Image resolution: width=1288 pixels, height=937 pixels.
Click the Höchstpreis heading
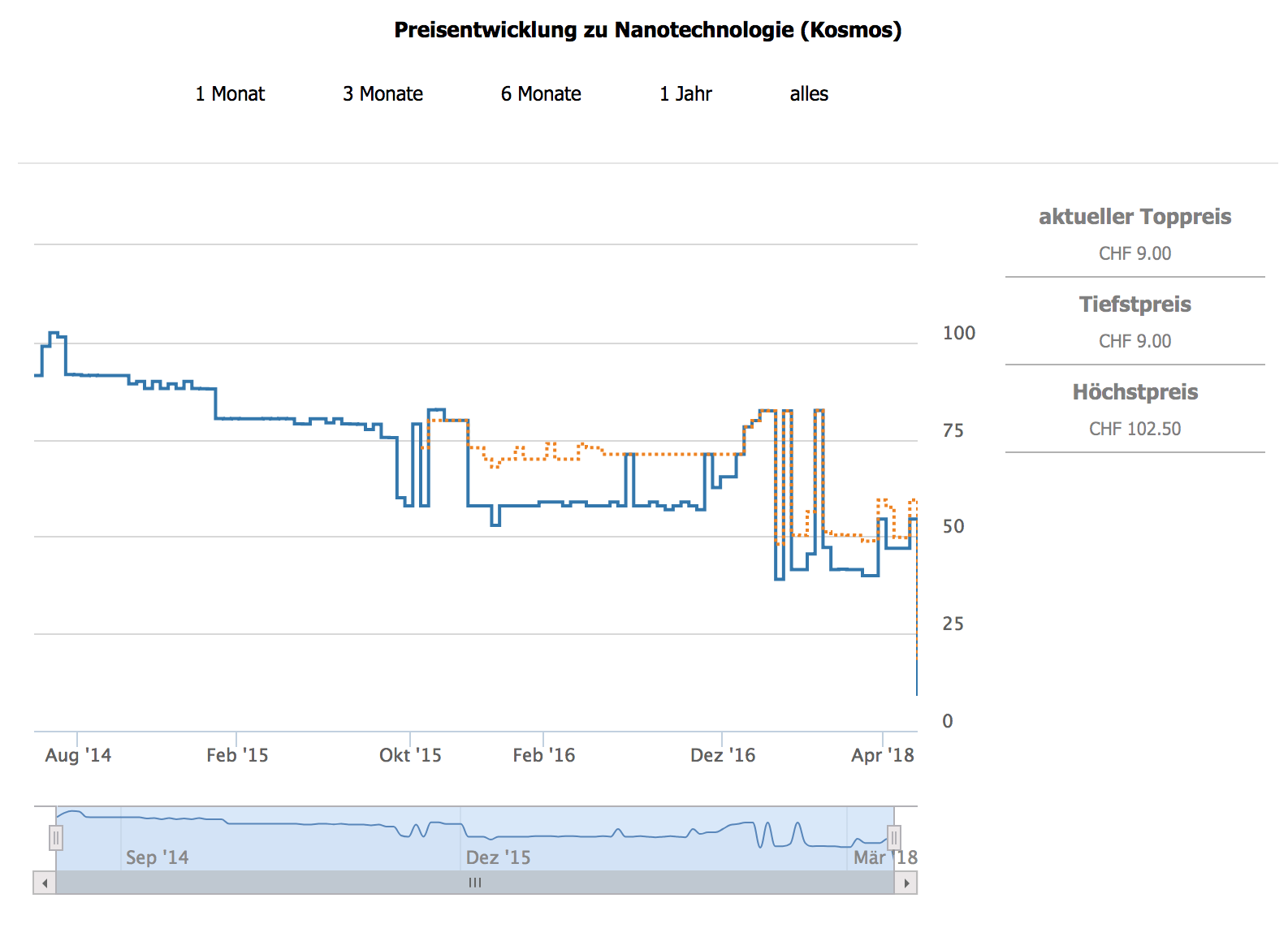pyautogui.click(x=1135, y=392)
